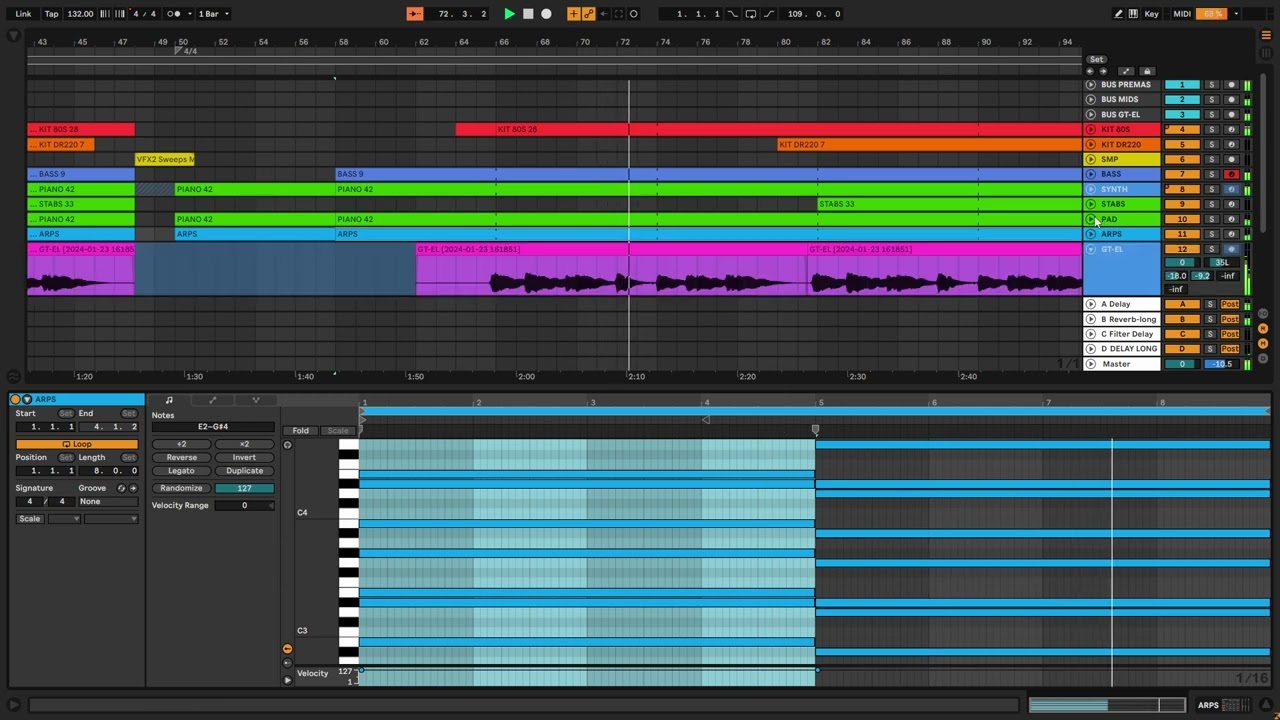The height and width of the screenshot is (720, 1280).
Task: Toggle the computer MIDI keyboard icon
Action: 1133,14
